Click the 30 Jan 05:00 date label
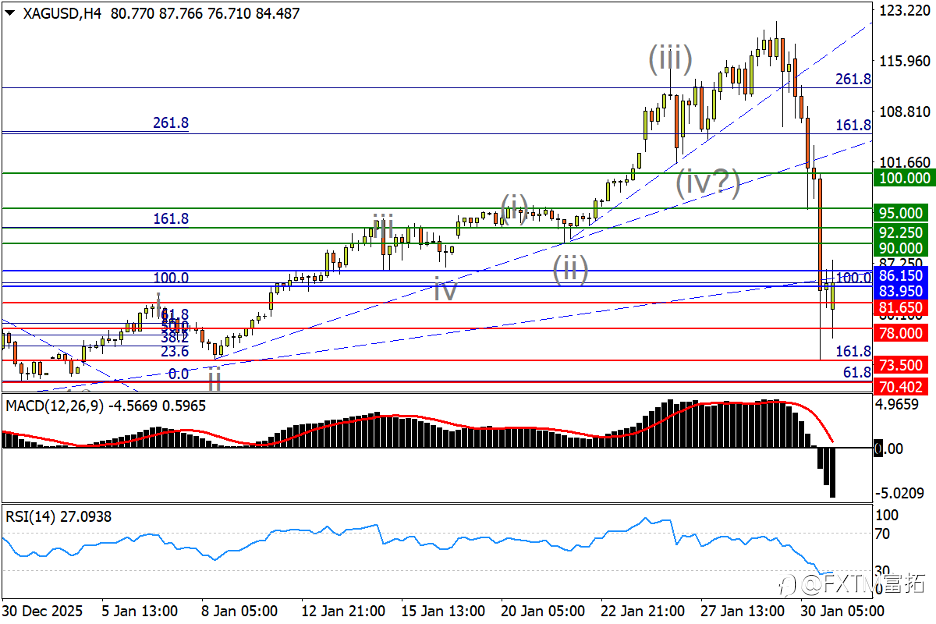The width and height of the screenshot is (936, 624). (x=842, y=611)
